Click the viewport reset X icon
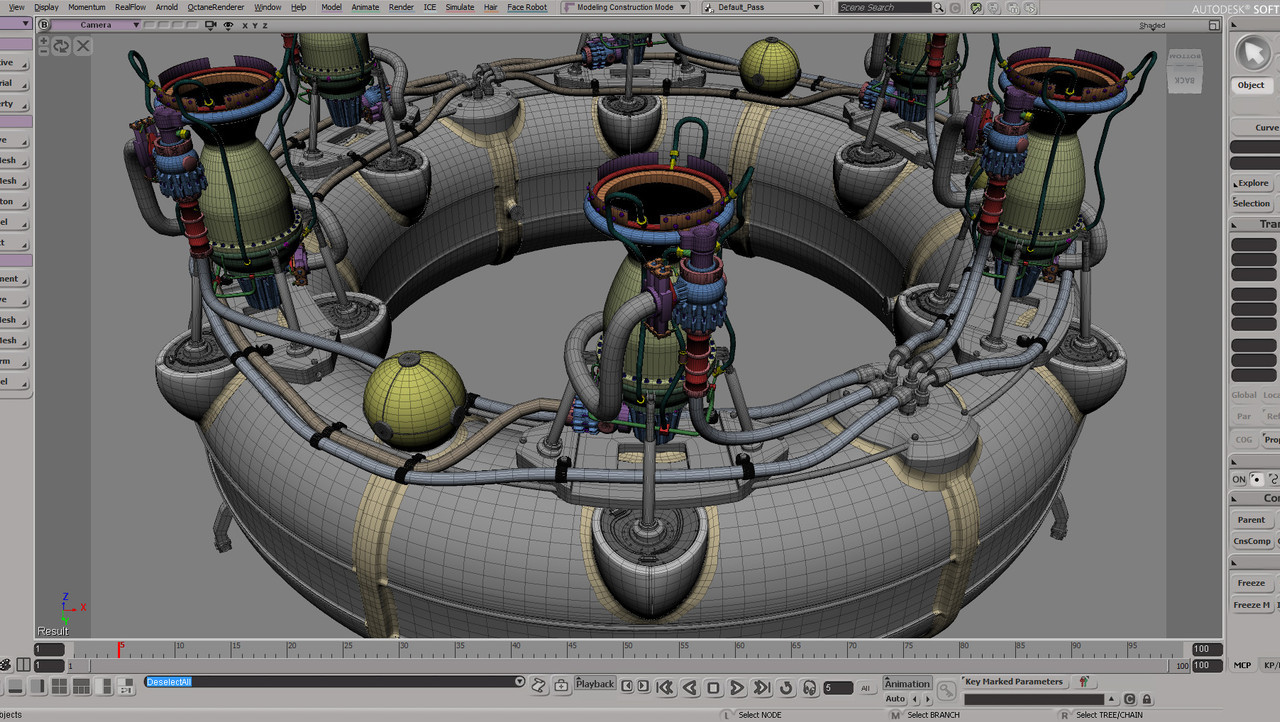Image resolution: width=1280 pixels, height=722 pixels. click(82, 46)
